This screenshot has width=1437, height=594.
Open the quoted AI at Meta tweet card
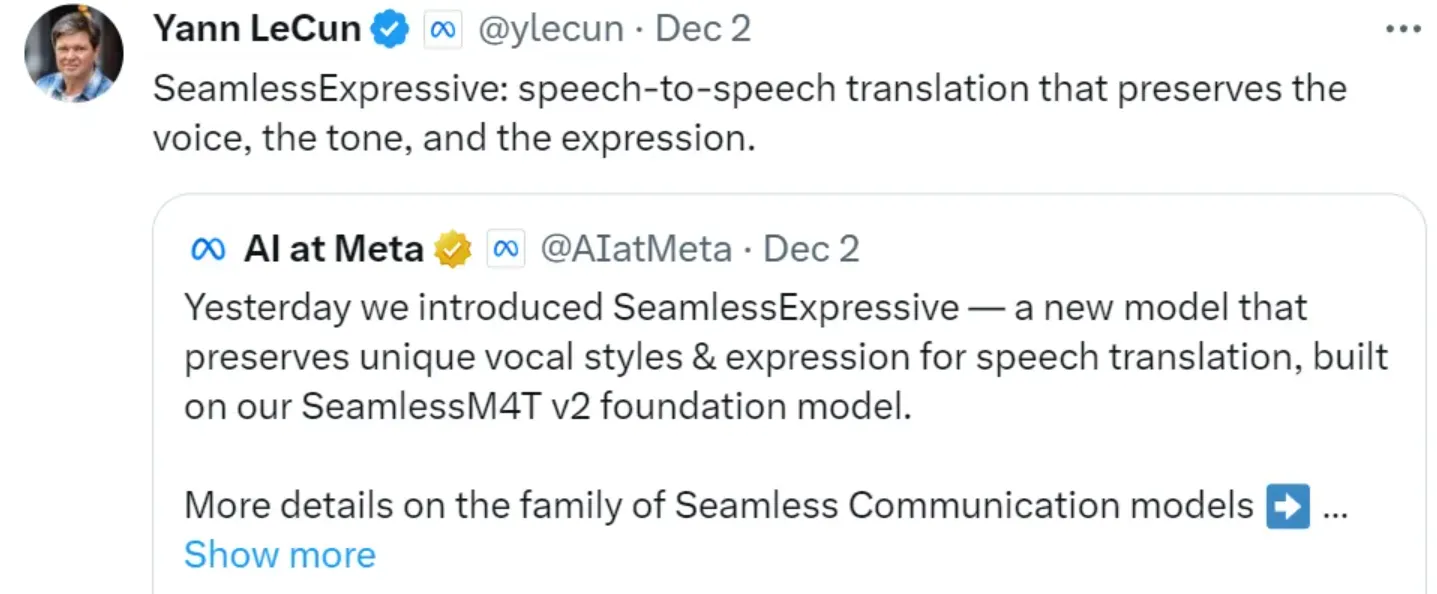pos(790,390)
